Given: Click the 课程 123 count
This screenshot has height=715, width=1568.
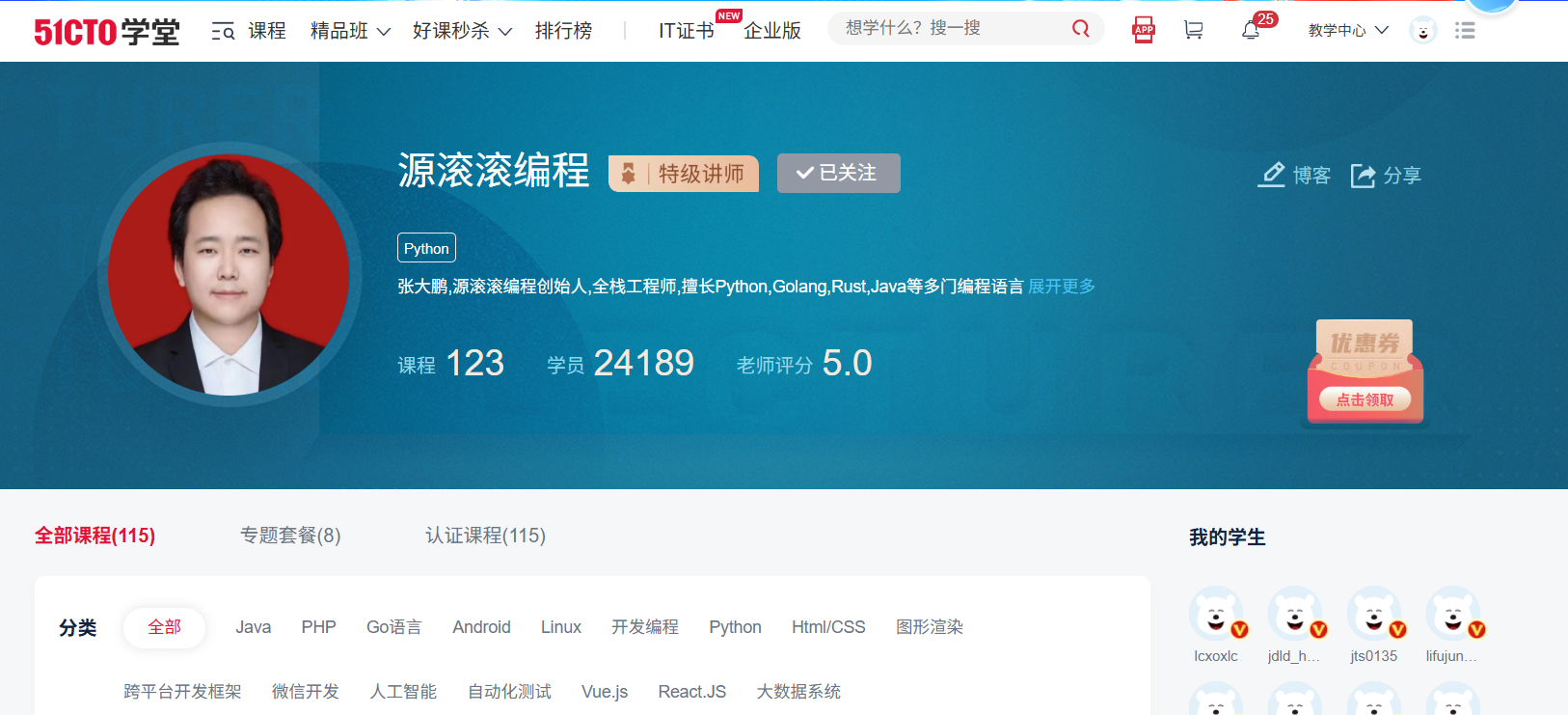Looking at the screenshot, I should (451, 364).
